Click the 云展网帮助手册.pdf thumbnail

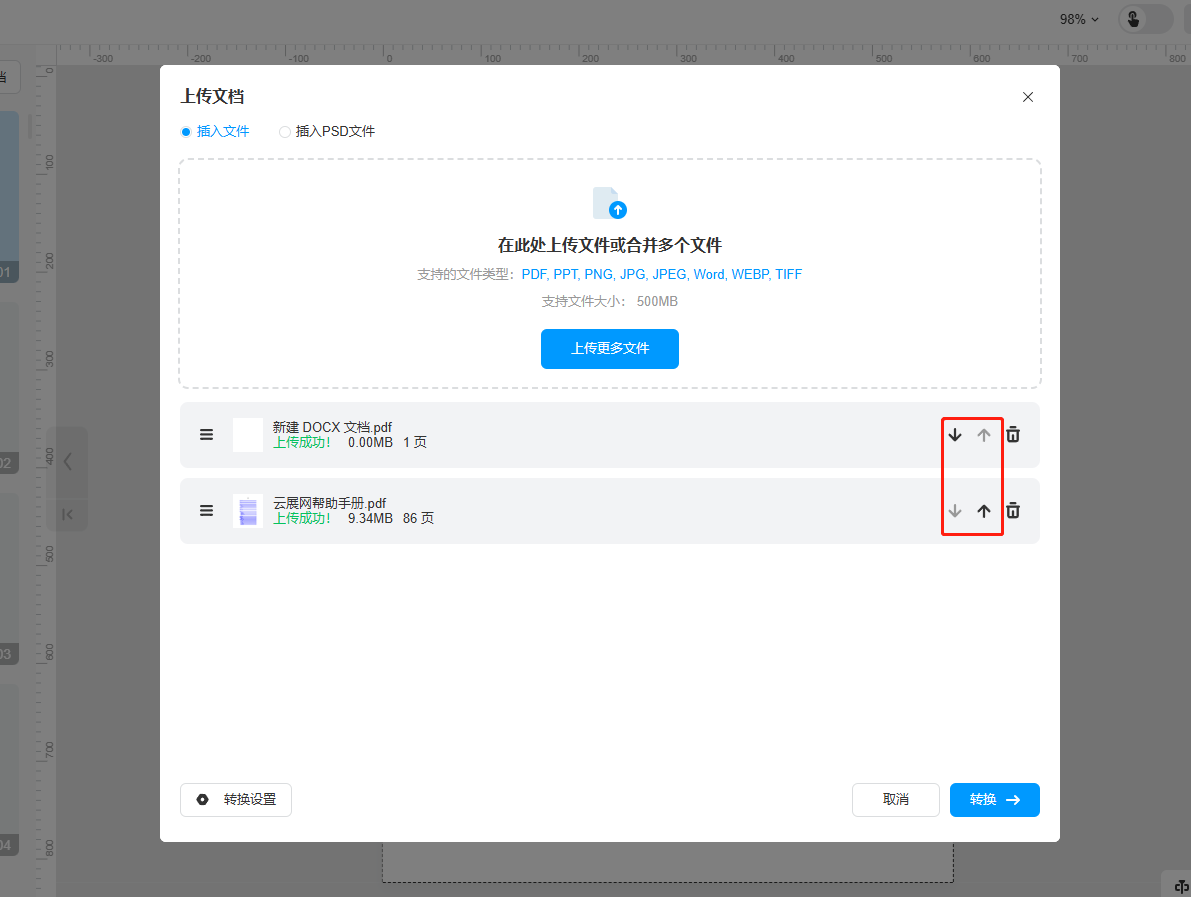tap(248, 511)
